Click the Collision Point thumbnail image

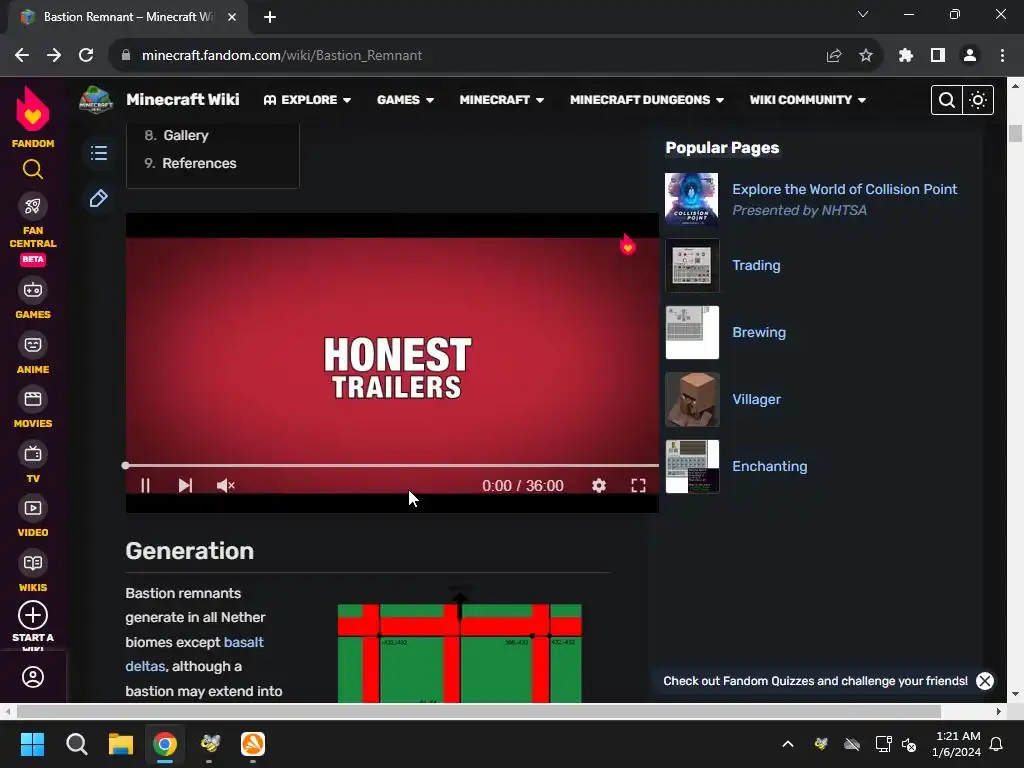tap(692, 199)
